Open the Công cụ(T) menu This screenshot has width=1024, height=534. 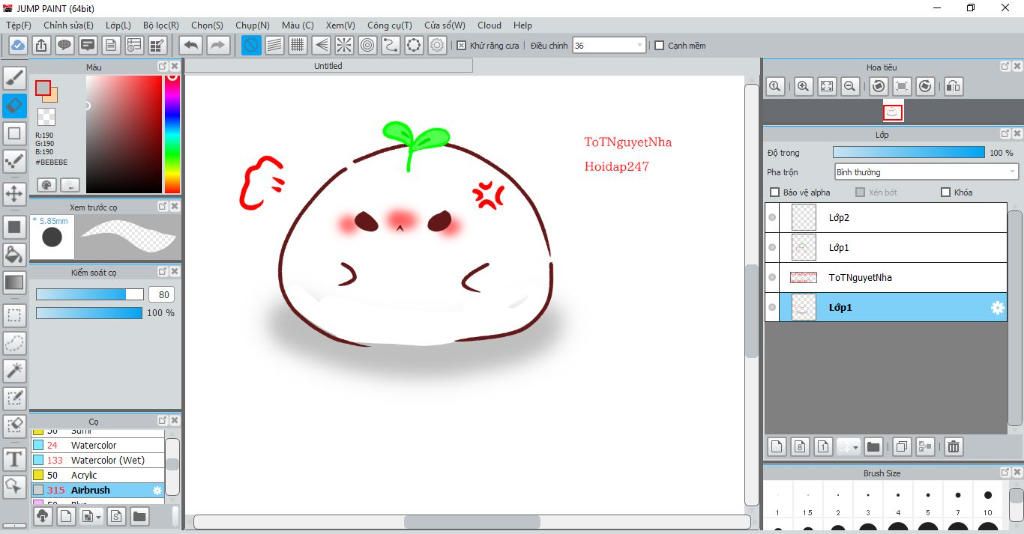click(389, 25)
